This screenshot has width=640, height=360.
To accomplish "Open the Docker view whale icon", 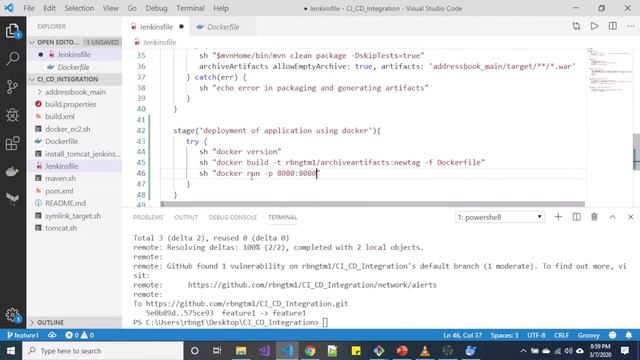I will coord(13,171).
